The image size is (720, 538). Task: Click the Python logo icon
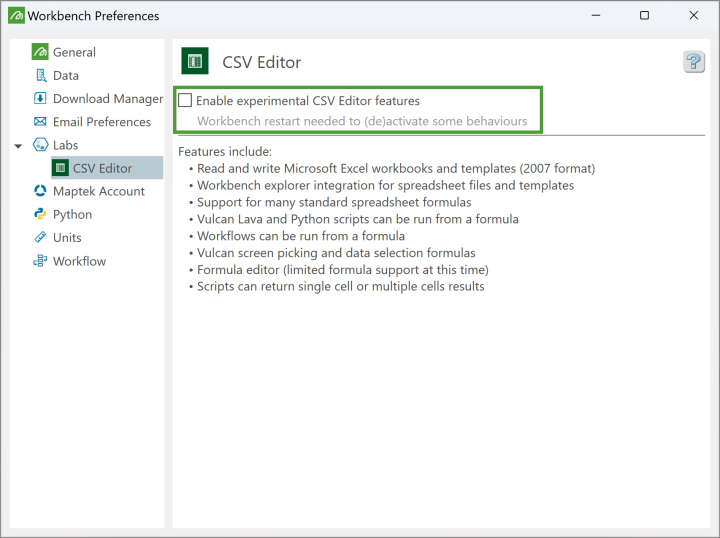click(40, 214)
